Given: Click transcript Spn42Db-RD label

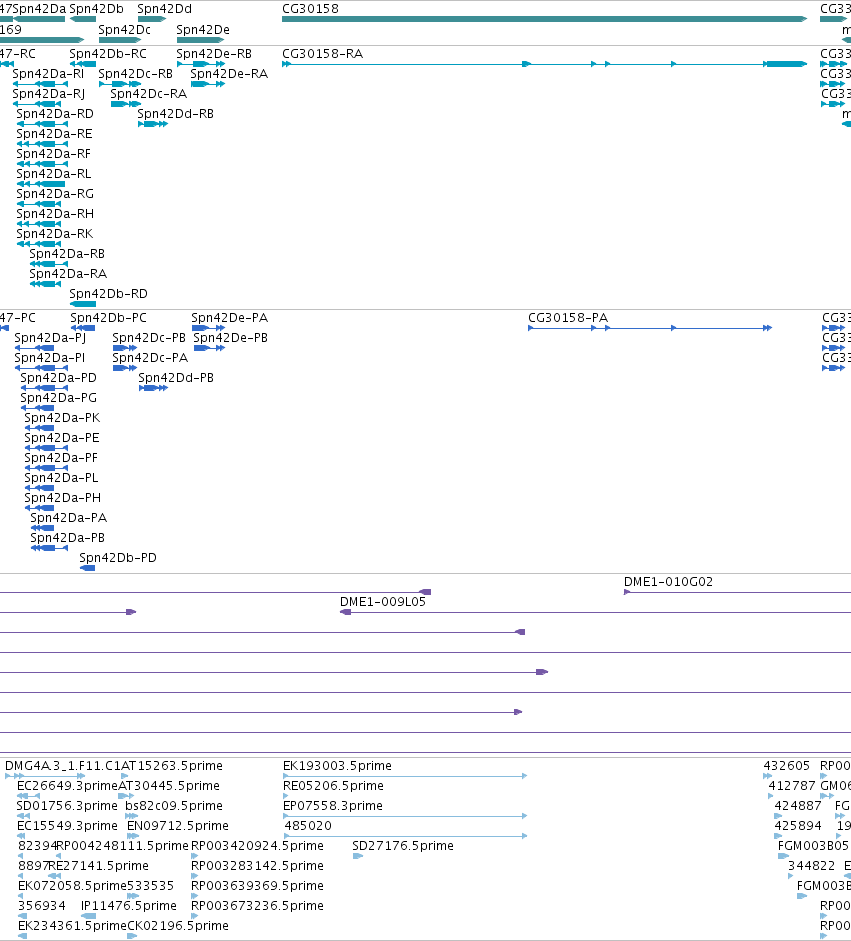Looking at the screenshot, I should pos(108,293).
